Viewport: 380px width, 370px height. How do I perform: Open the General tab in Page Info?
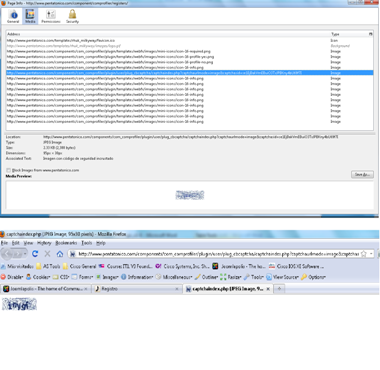13,16
